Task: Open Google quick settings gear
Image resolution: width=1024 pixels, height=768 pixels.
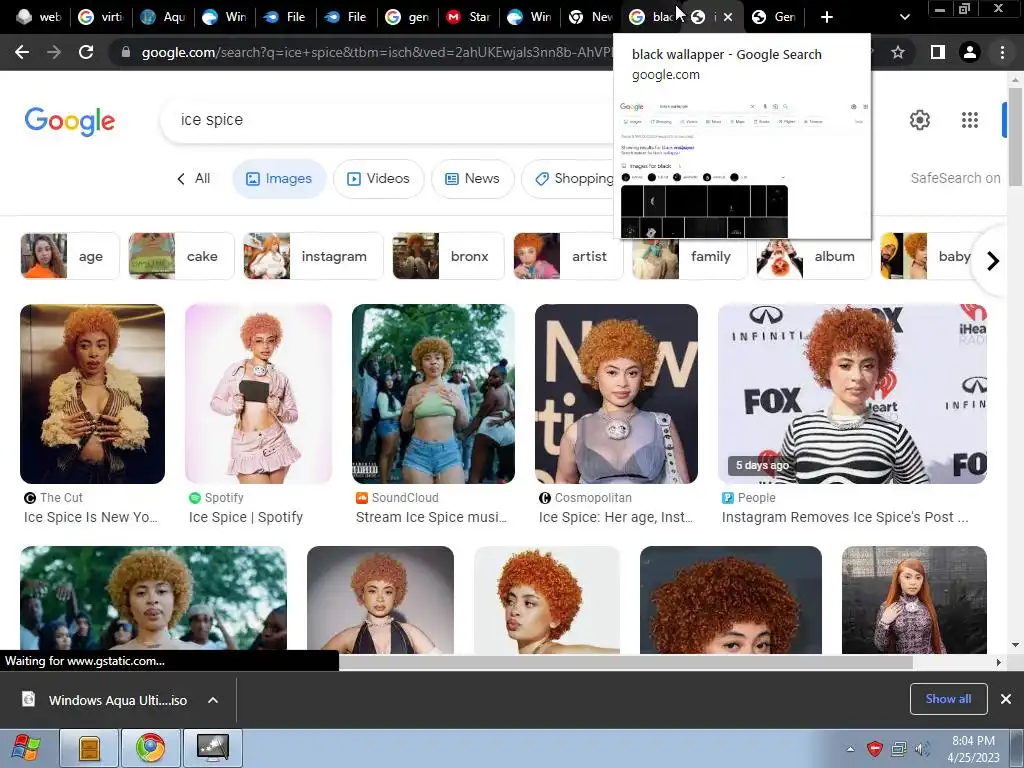Action: click(x=920, y=120)
